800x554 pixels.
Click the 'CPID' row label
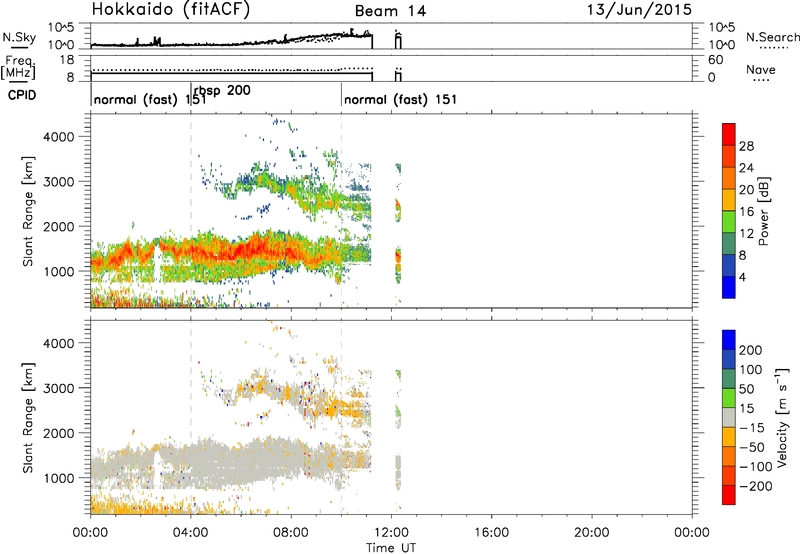click(22, 95)
